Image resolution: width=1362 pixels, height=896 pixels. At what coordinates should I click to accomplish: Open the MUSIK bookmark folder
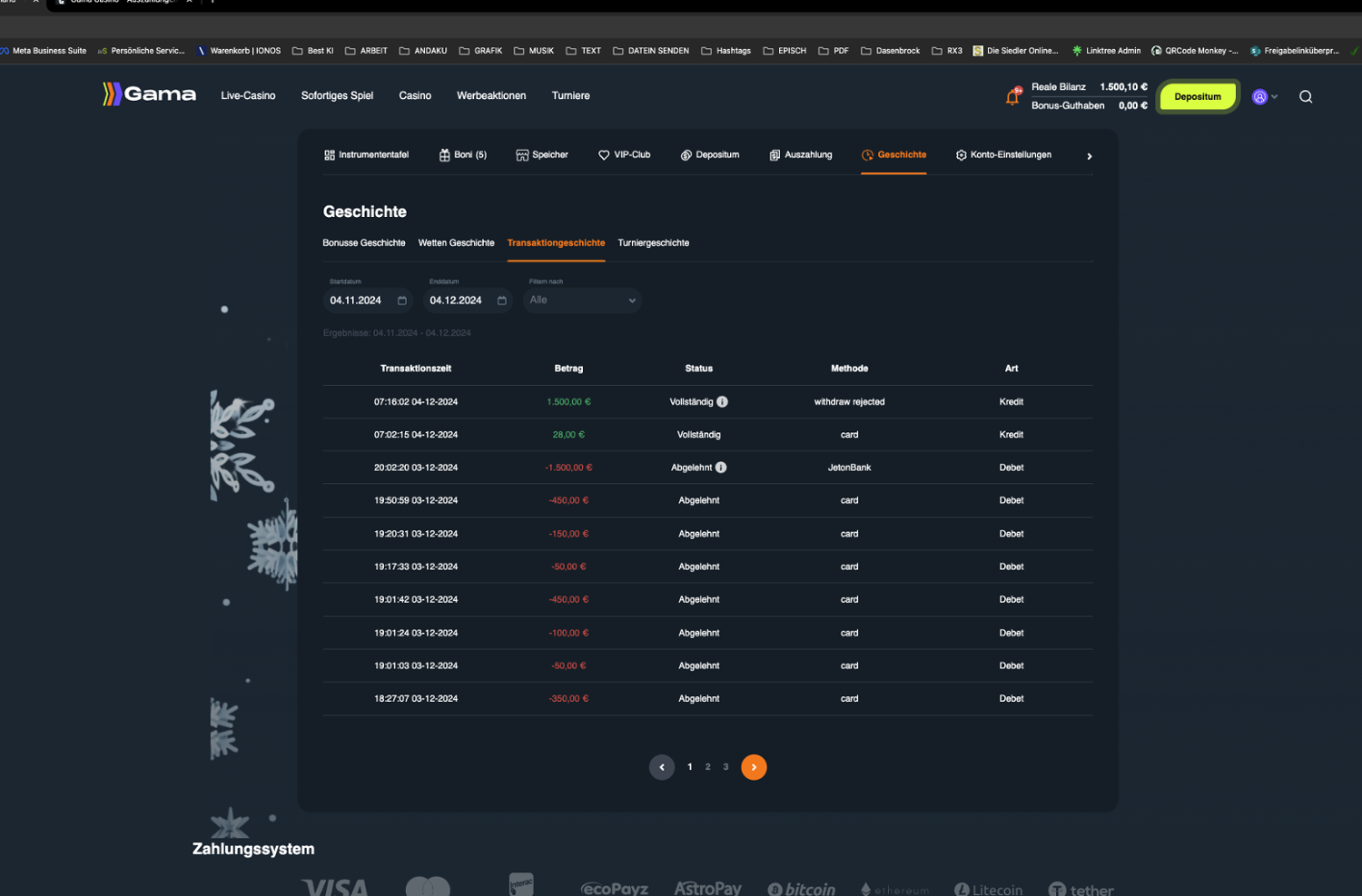click(x=534, y=51)
